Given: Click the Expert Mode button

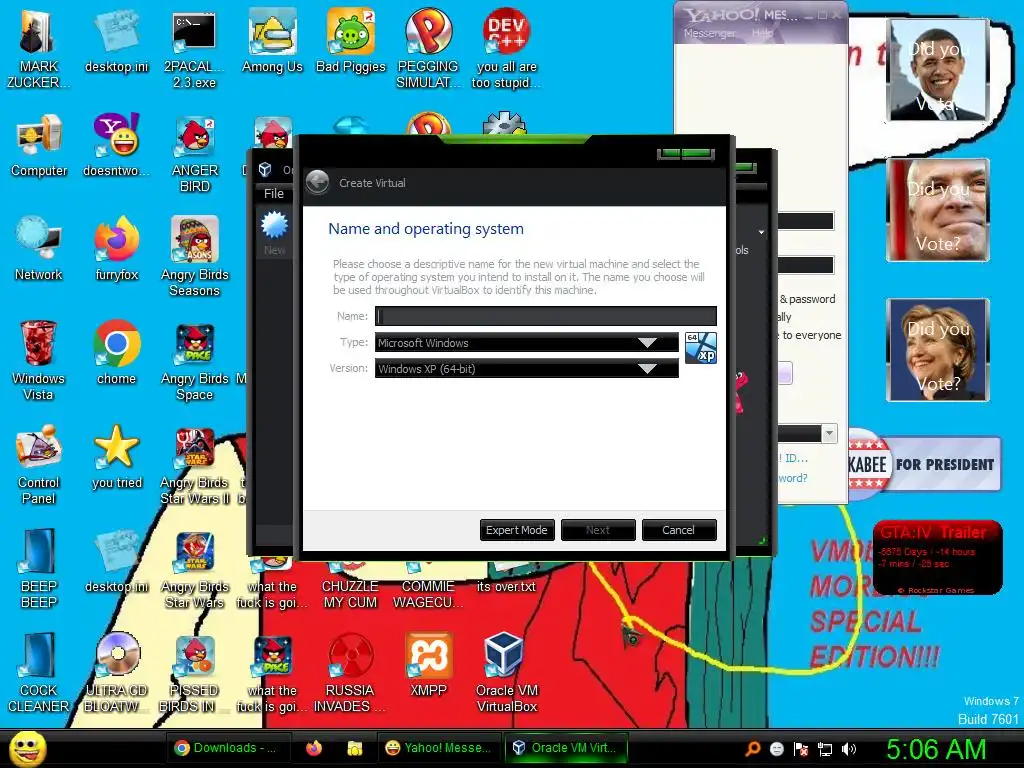Looking at the screenshot, I should pyautogui.click(x=517, y=530).
